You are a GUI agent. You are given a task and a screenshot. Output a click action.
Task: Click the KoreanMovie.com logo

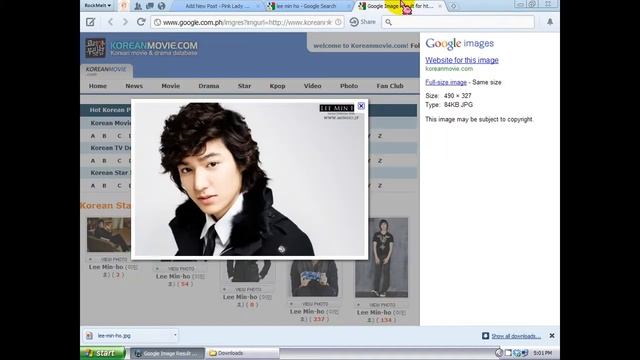[141, 48]
